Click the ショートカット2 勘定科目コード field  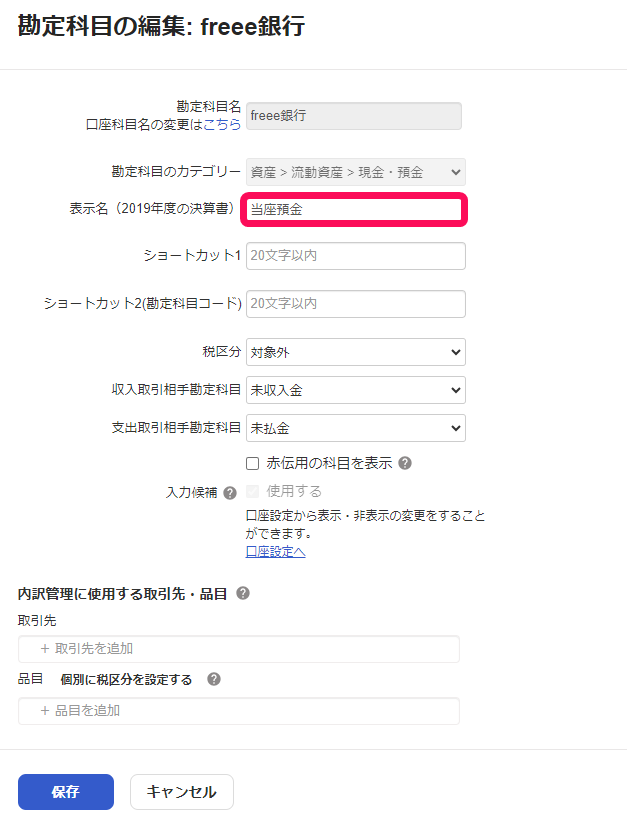pyautogui.click(x=355, y=304)
